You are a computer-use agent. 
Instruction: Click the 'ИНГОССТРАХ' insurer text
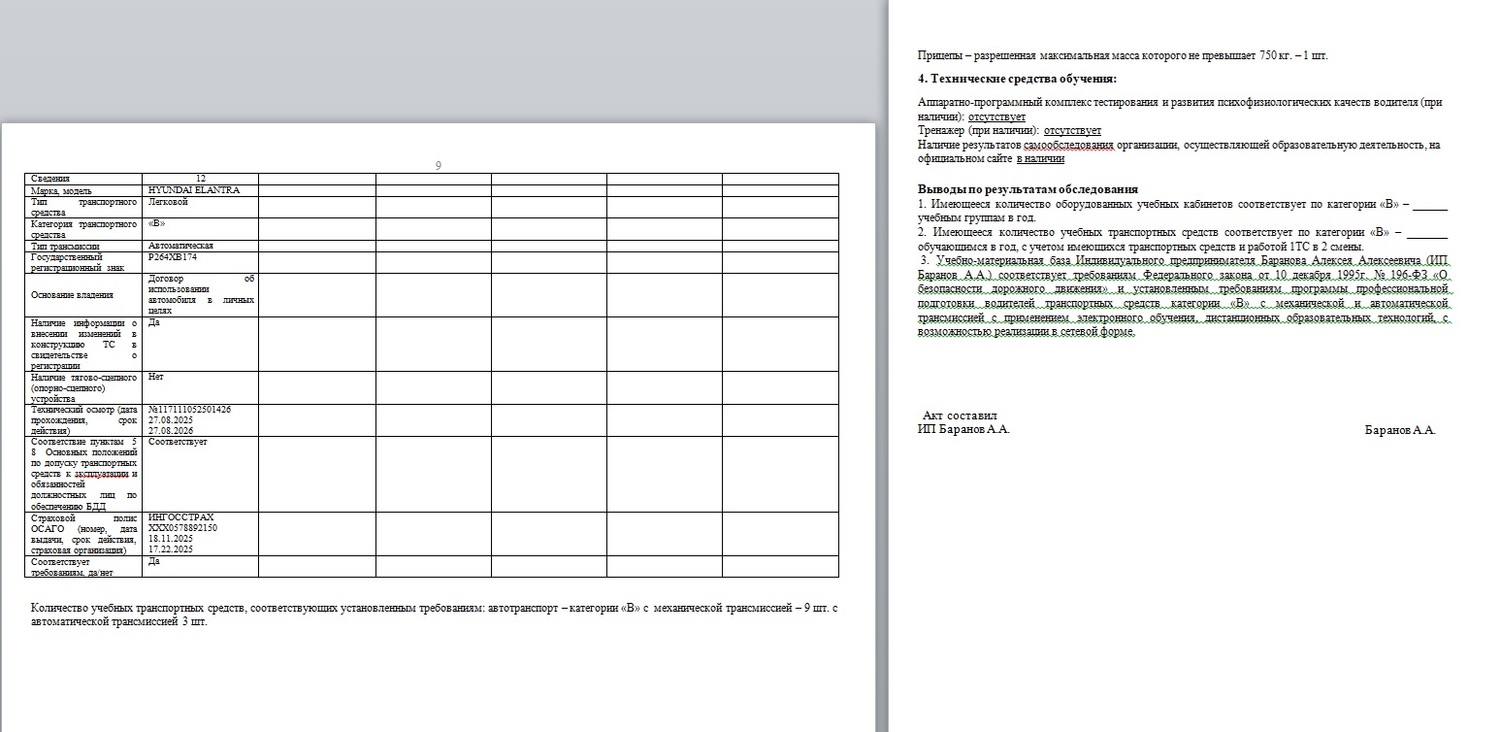click(x=181, y=517)
